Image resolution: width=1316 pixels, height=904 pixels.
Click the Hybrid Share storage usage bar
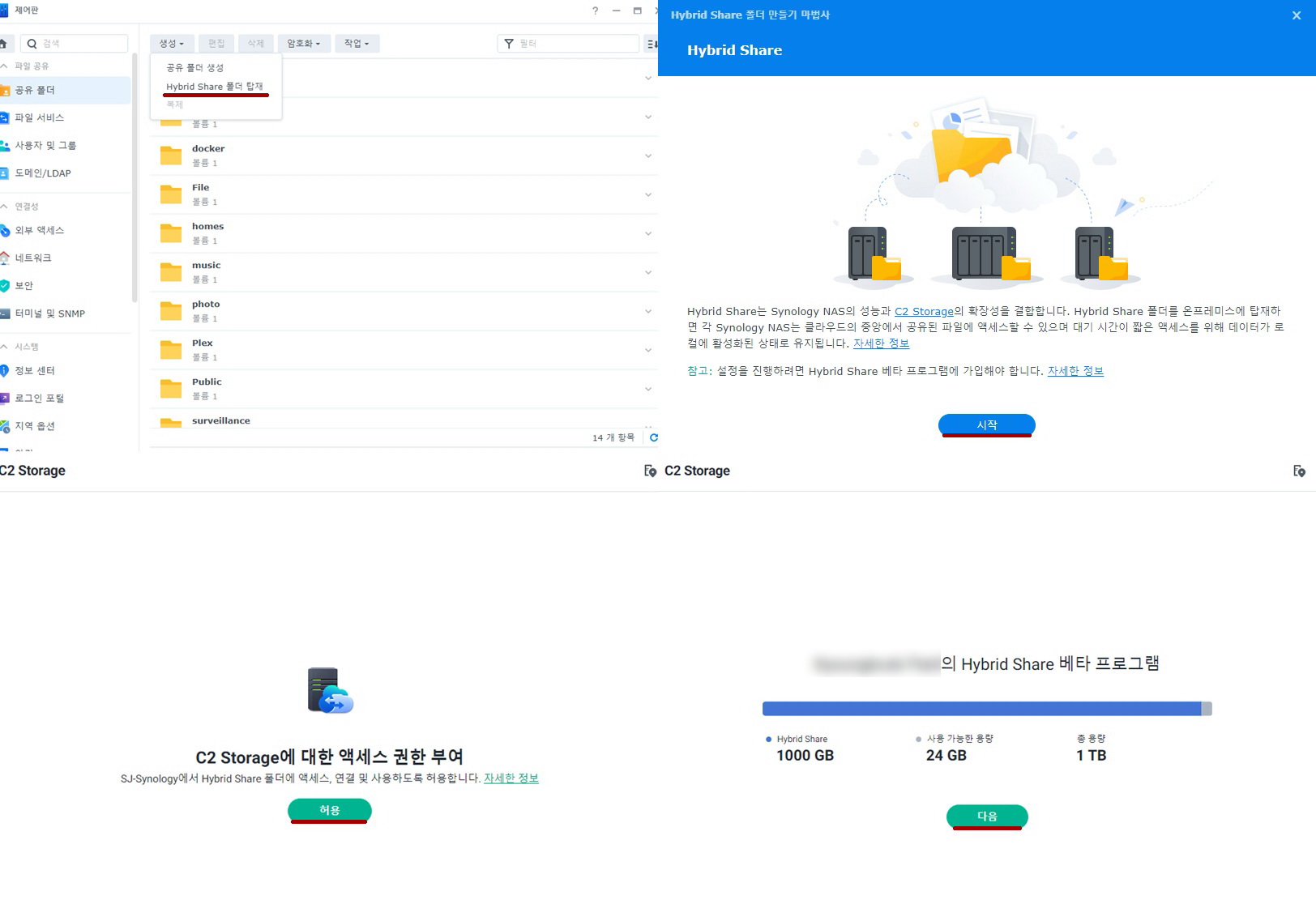pyautogui.click(x=987, y=709)
